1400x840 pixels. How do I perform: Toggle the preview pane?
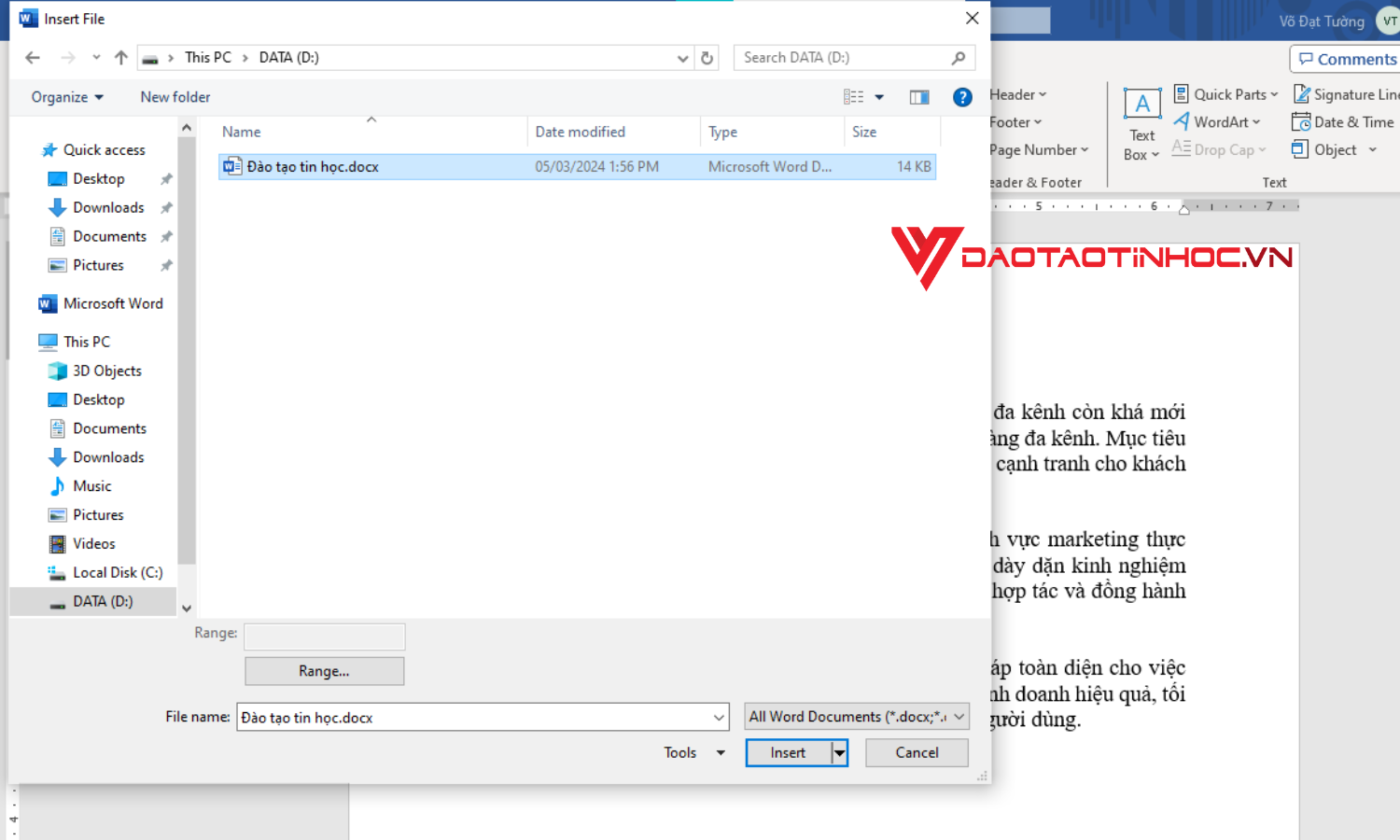click(919, 96)
